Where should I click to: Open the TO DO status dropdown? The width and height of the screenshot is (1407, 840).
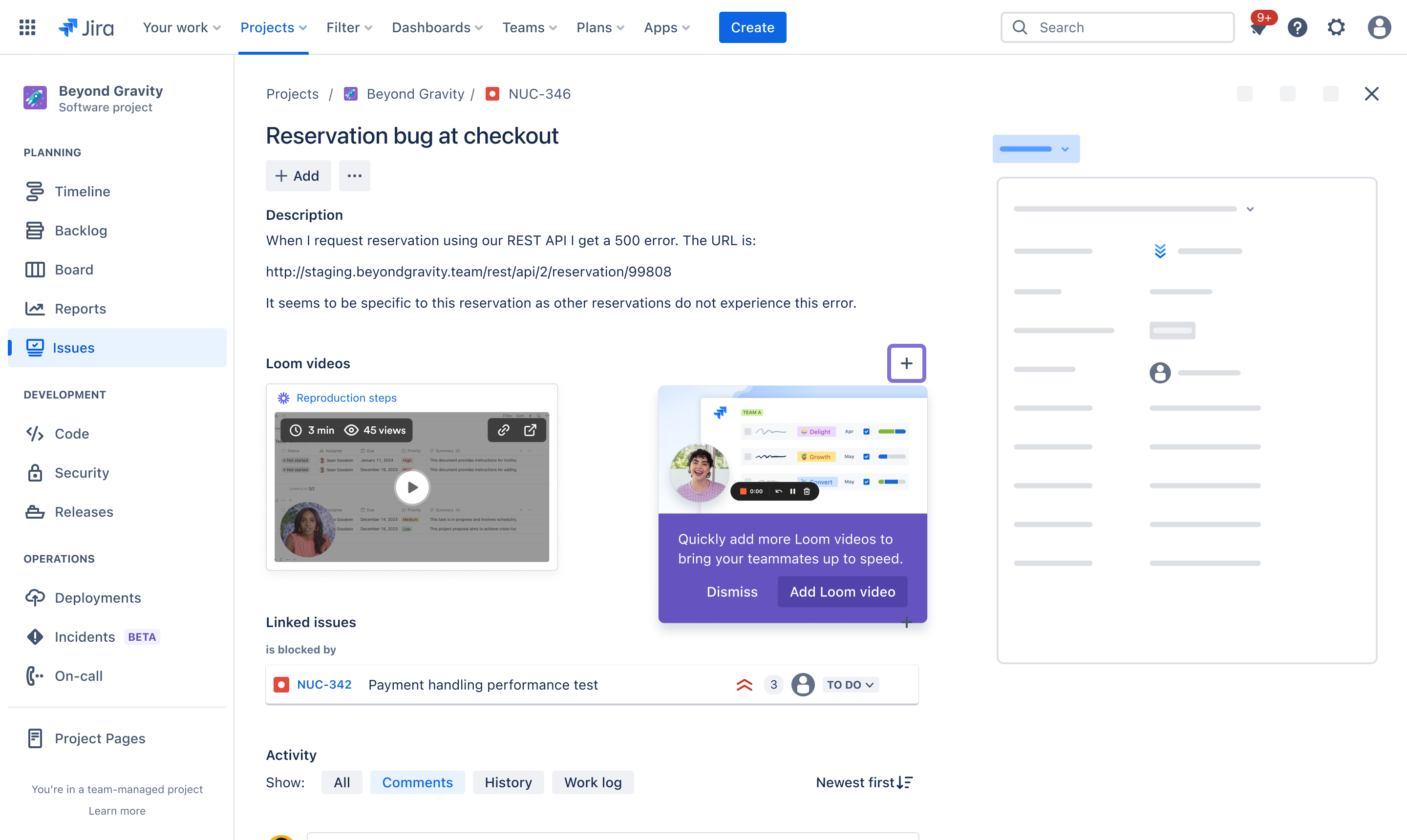(850, 685)
